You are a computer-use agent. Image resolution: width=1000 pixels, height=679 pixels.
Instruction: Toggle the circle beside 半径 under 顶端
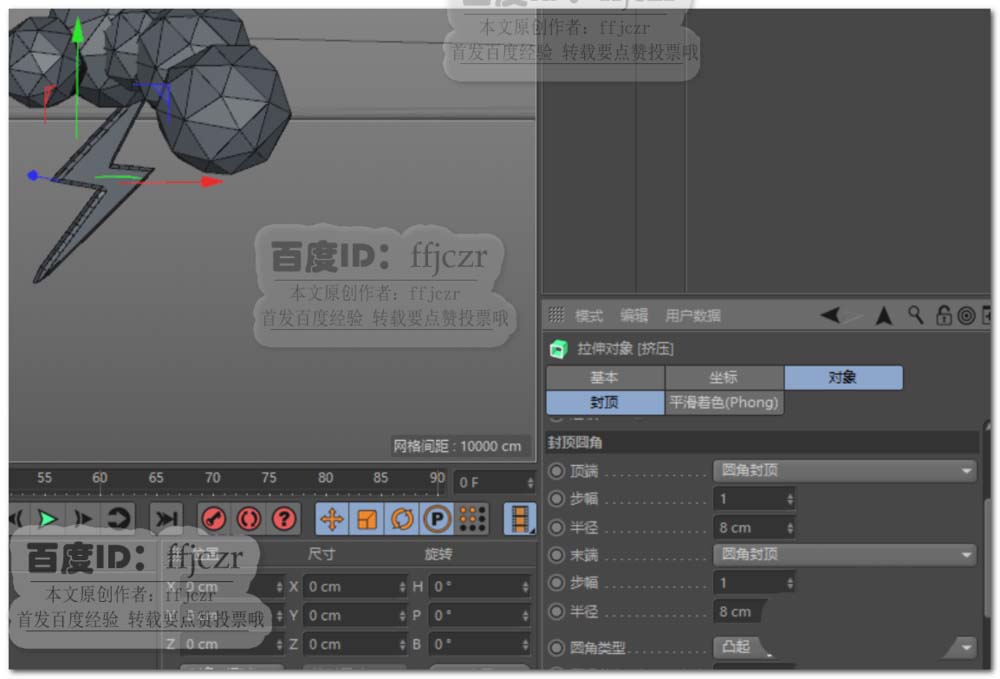click(x=557, y=527)
